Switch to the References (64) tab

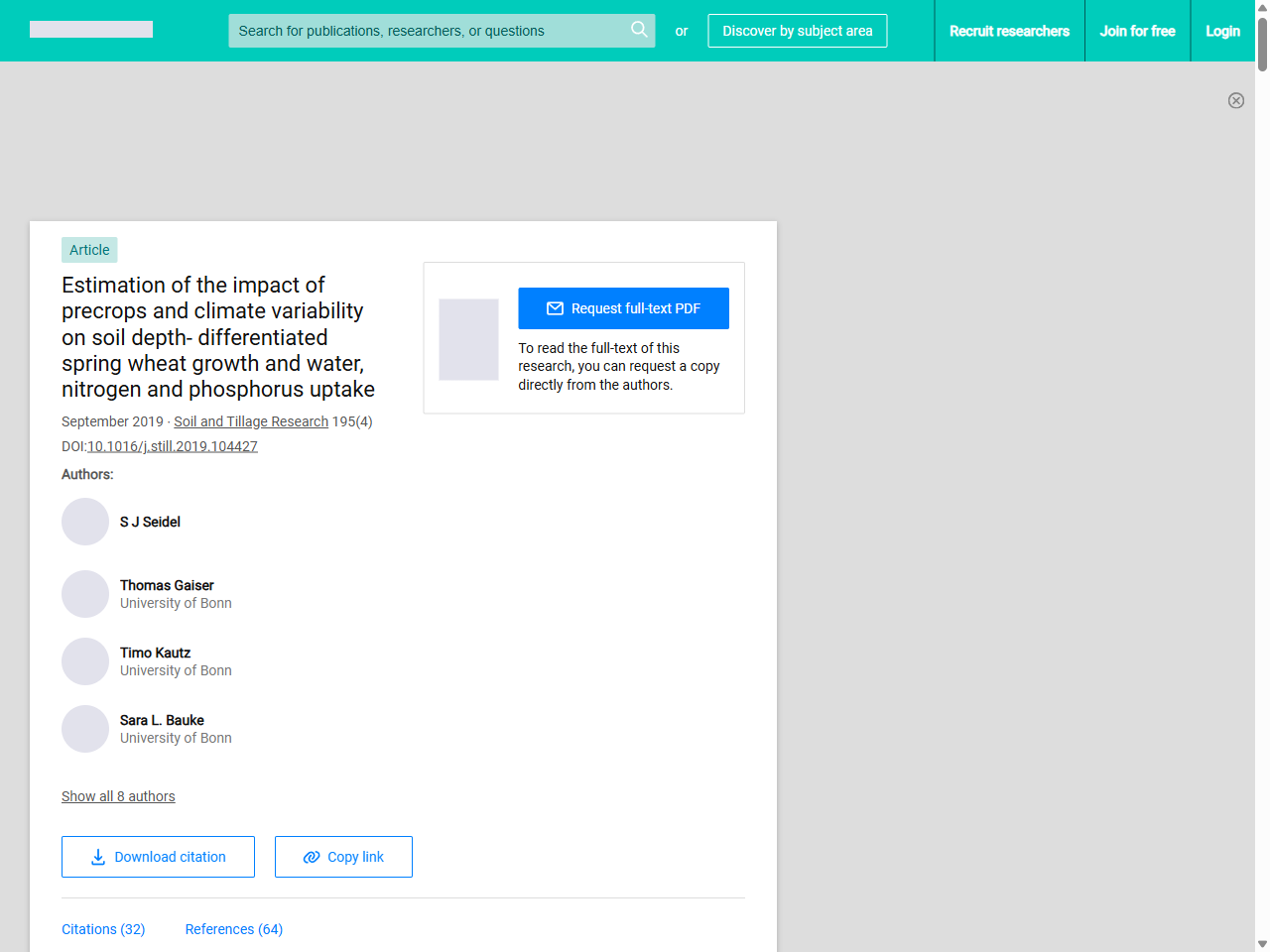tap(233, 929)
